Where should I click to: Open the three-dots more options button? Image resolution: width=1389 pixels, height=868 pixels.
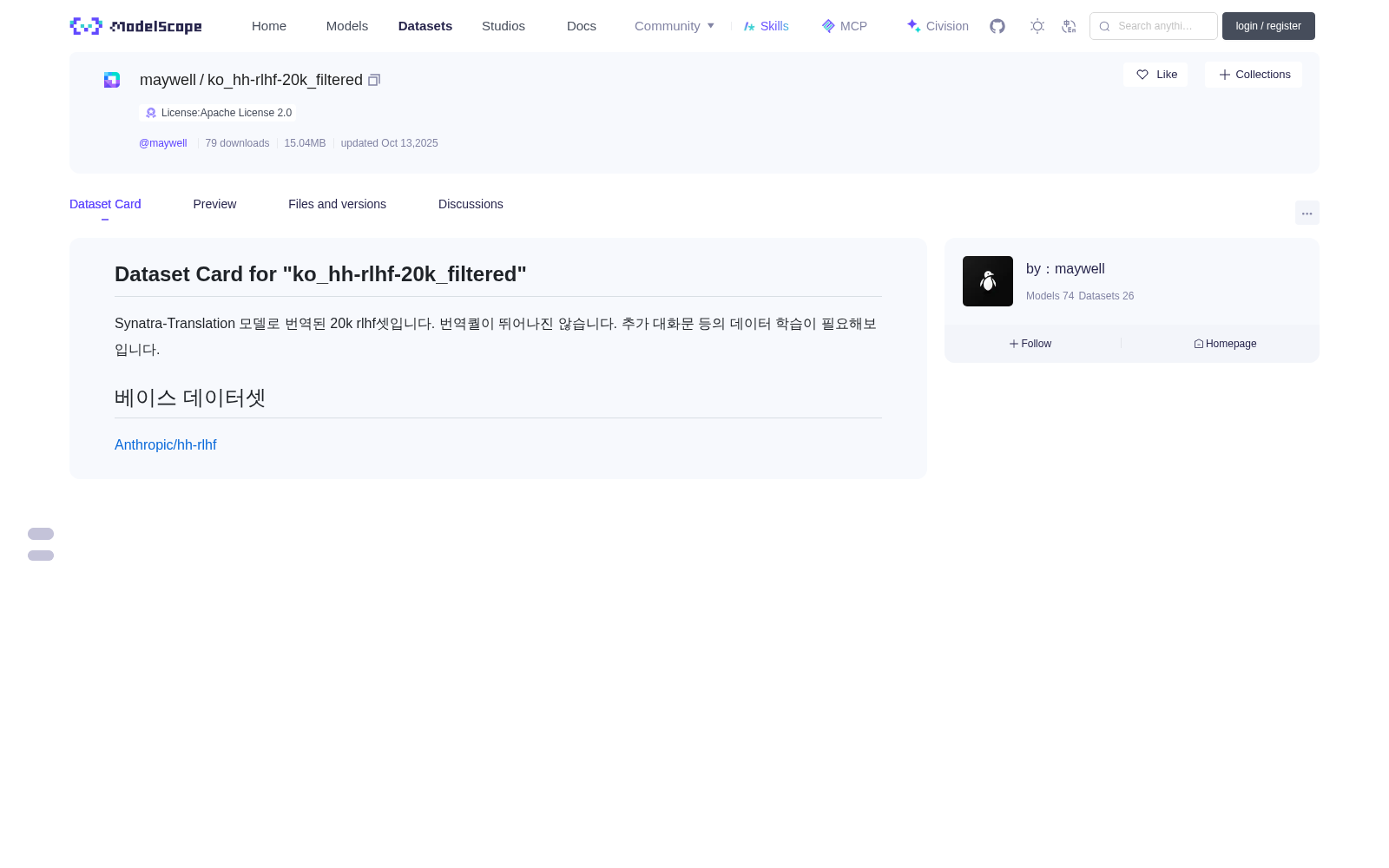click(1307, 213)
